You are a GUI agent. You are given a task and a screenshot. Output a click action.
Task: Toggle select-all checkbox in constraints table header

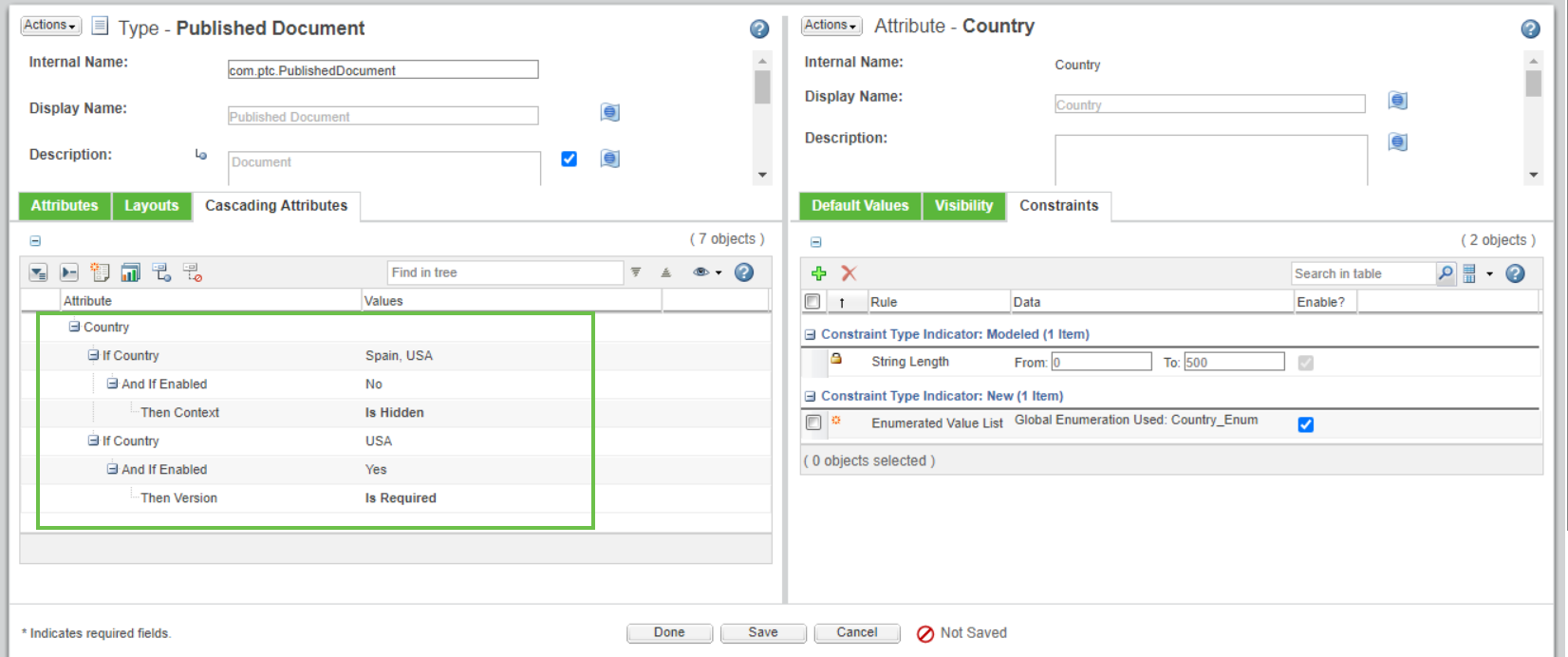812,301
